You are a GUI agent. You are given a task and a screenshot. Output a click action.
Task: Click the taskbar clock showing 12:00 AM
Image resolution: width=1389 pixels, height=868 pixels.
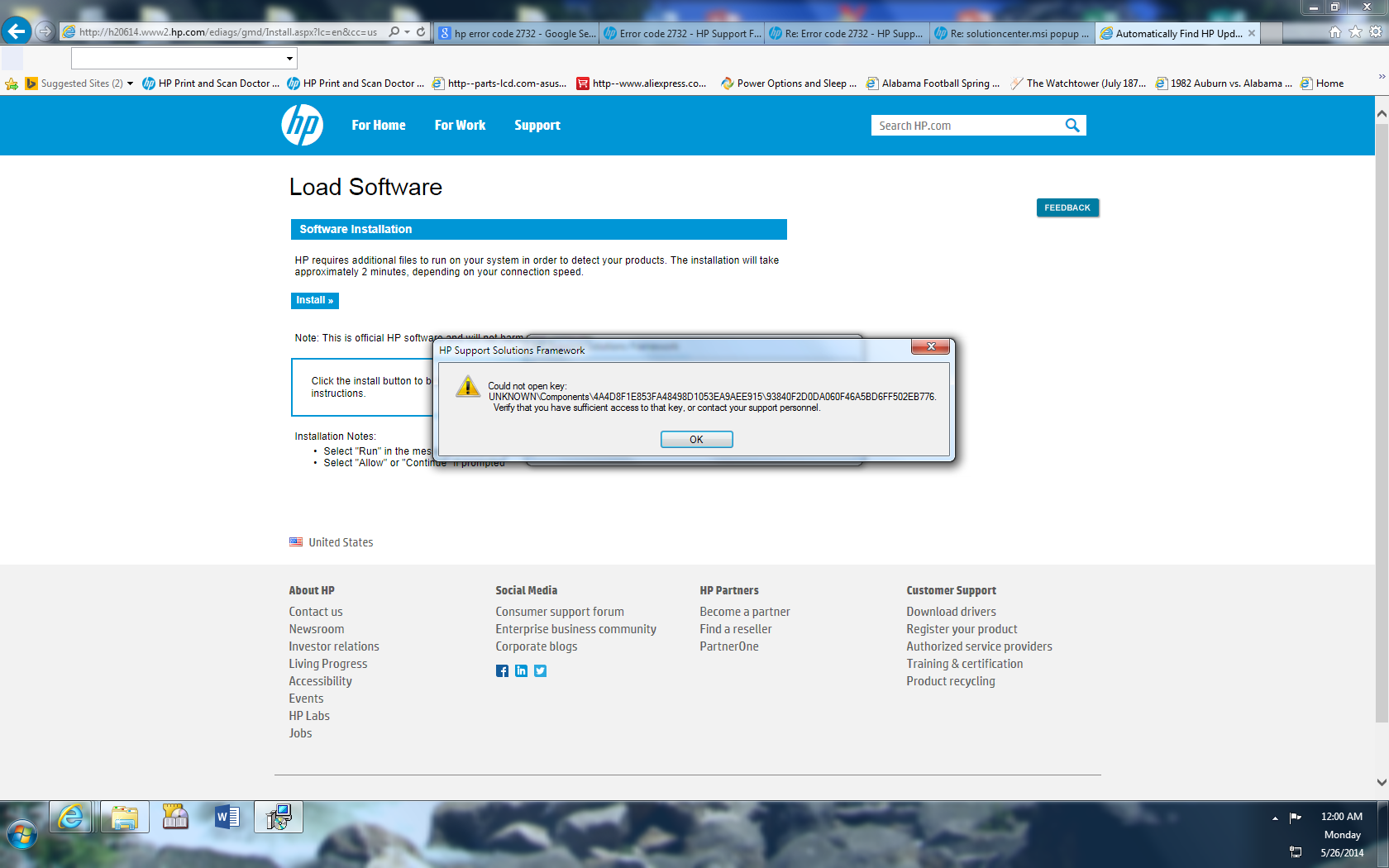click(x=1341, y=817)
